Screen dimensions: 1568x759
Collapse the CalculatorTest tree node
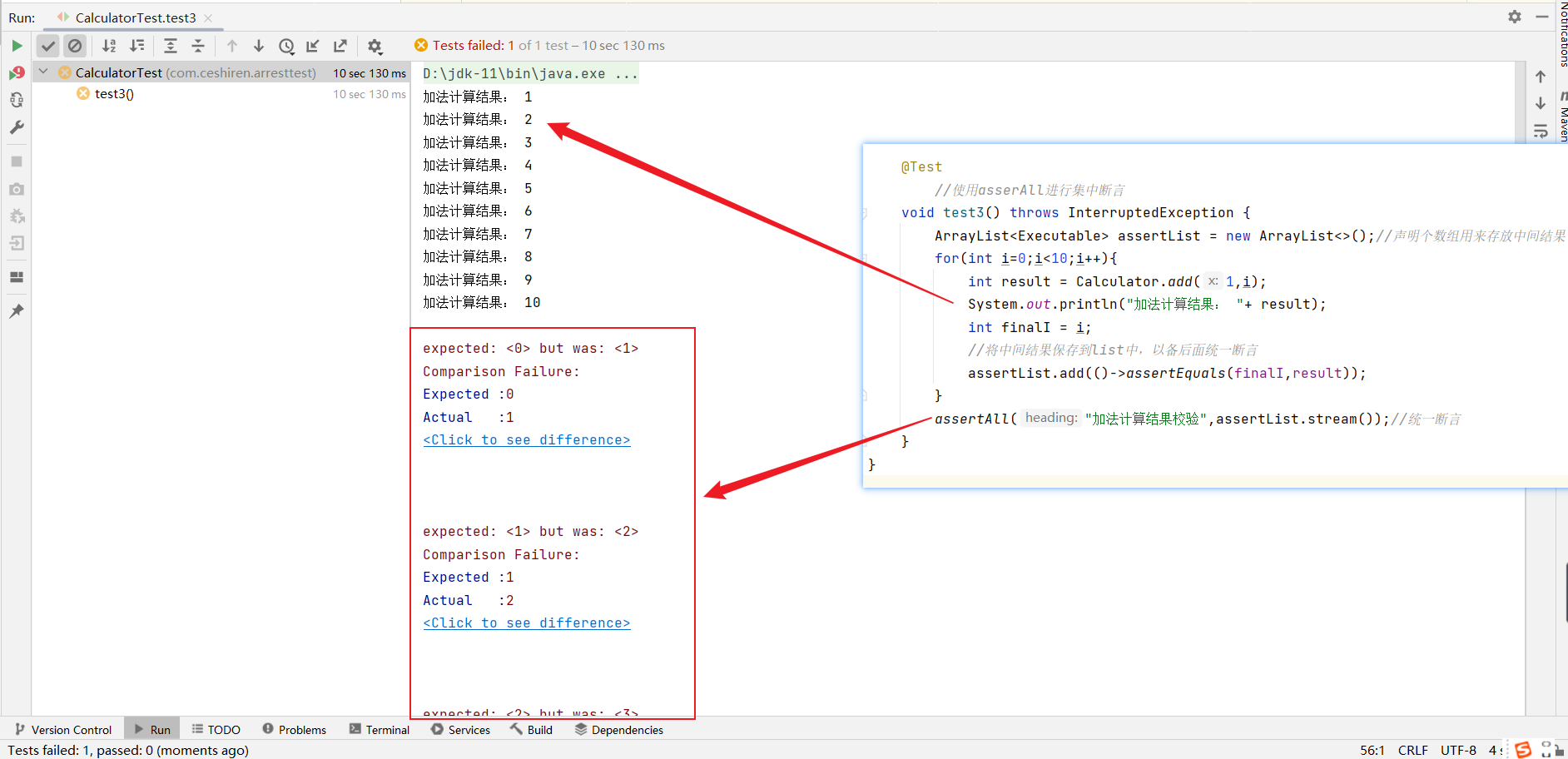click(x=43, y=72)
